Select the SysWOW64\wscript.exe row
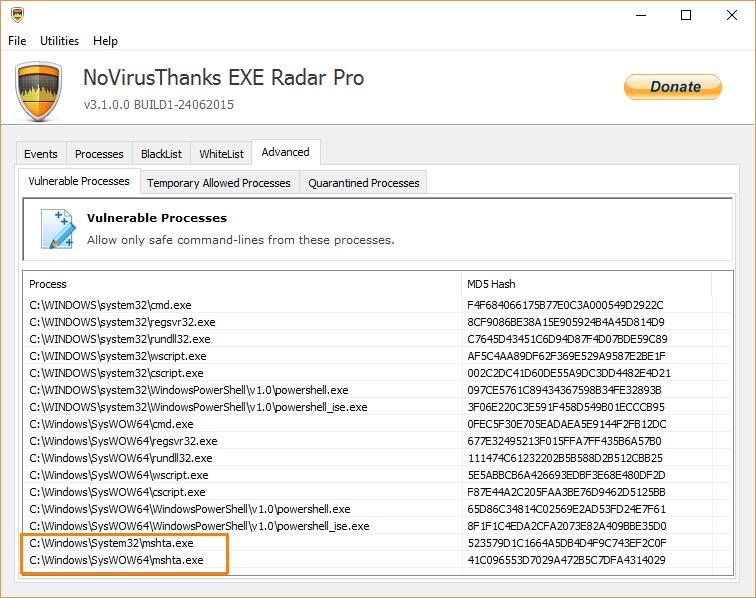 pyautogui.click(x=378, y=475)
